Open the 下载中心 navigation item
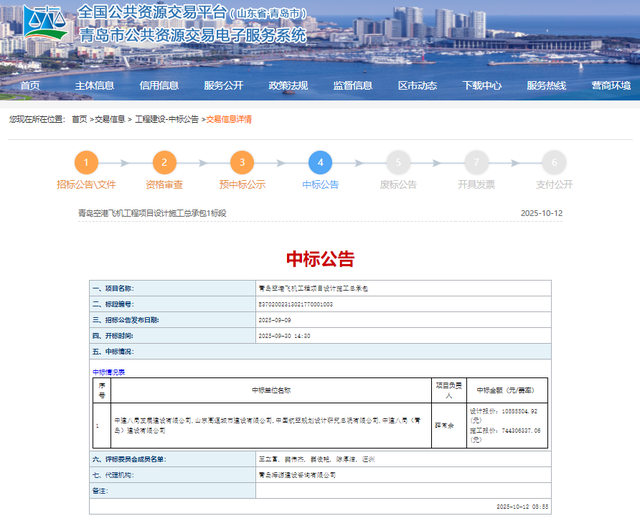Image resolution: width=640 pixels, height=521 pixels. [x=481, y=86]
